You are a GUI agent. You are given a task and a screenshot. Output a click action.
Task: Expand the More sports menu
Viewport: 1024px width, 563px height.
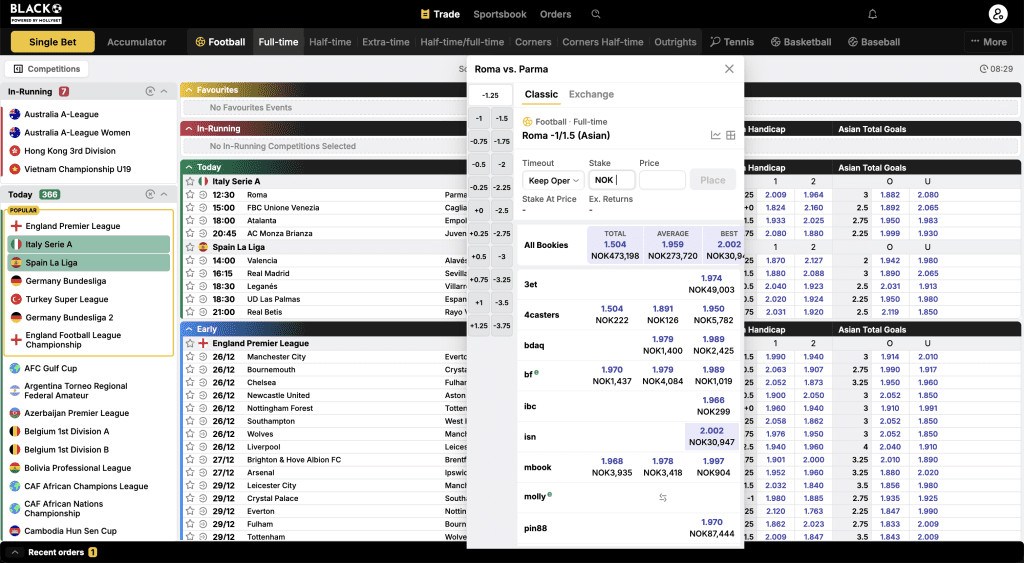tap(988, 42)
